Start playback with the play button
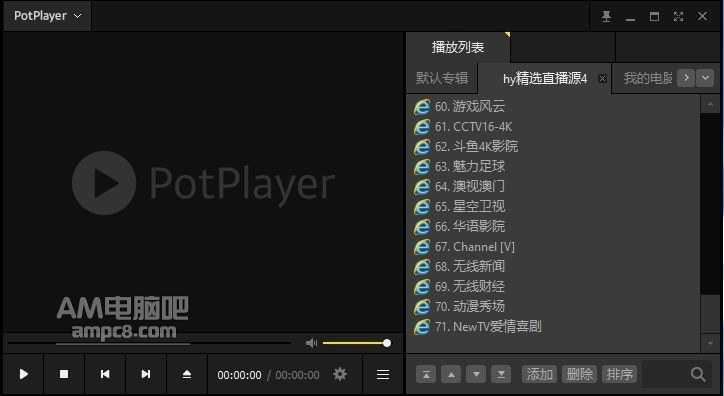This screenshot has width=724, height=396. 24,374
